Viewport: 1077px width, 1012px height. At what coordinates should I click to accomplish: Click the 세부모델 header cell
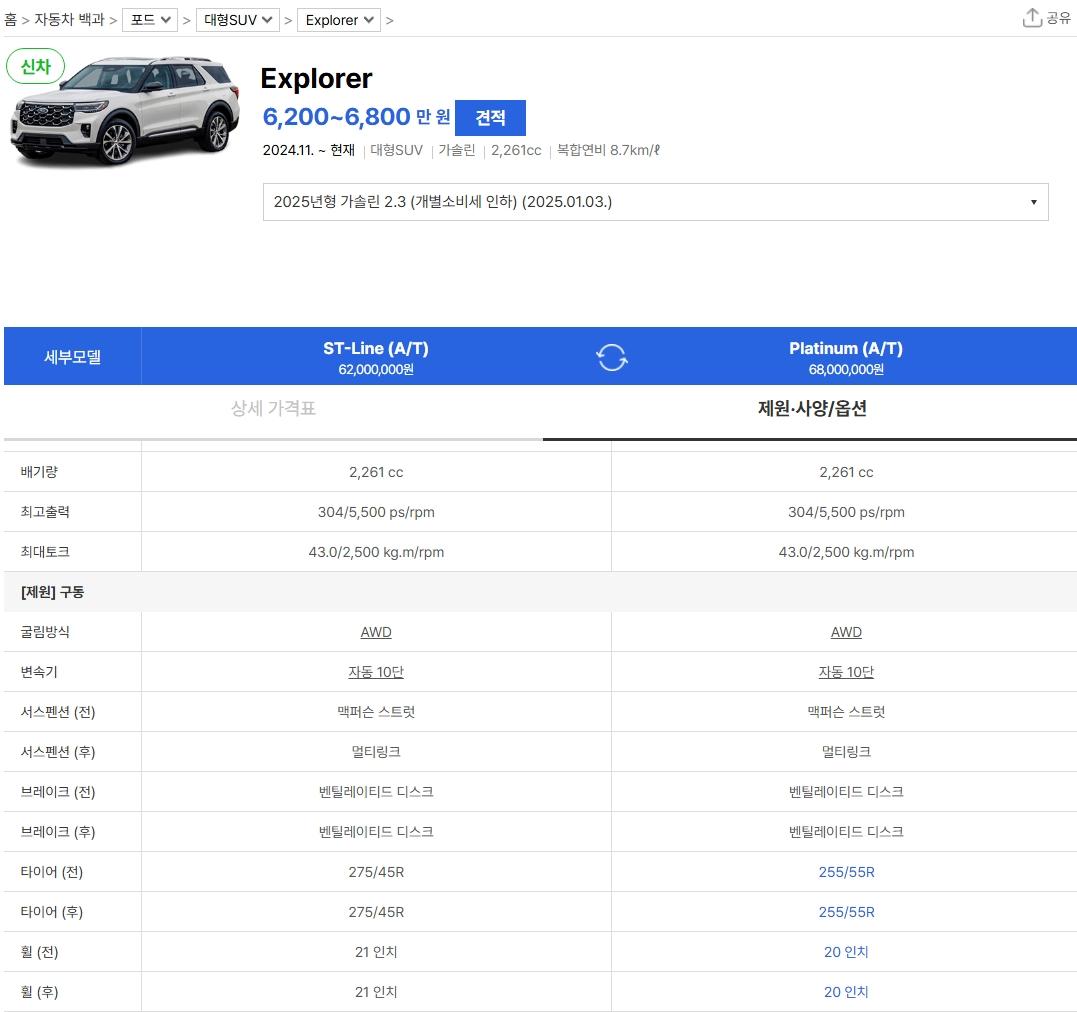pos(72,357)
